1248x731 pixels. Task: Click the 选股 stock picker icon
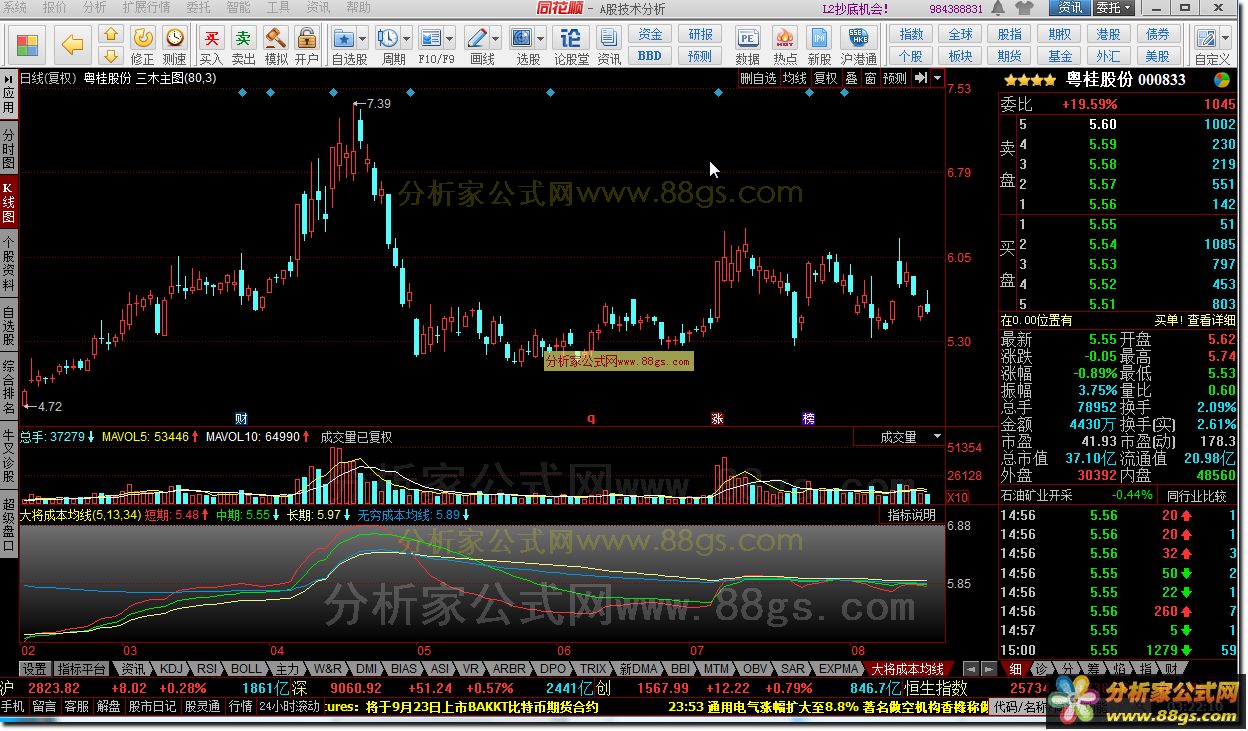[x=522, y=40]
